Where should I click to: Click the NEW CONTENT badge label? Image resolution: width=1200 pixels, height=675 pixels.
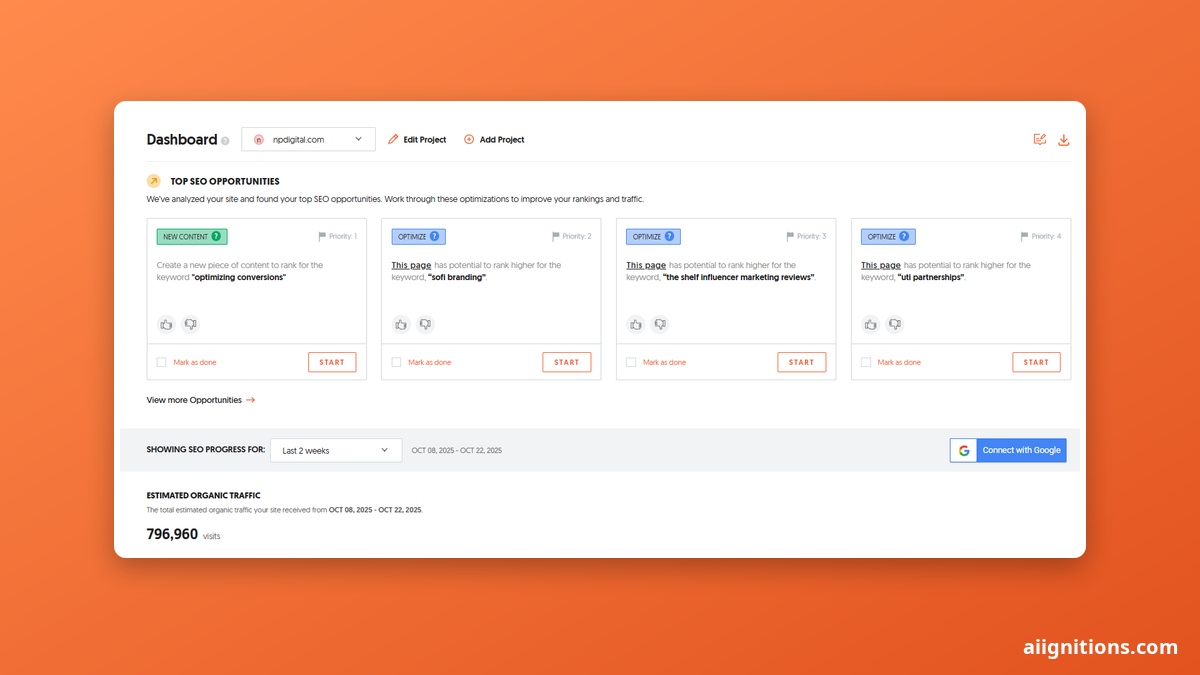coord(192,237)
